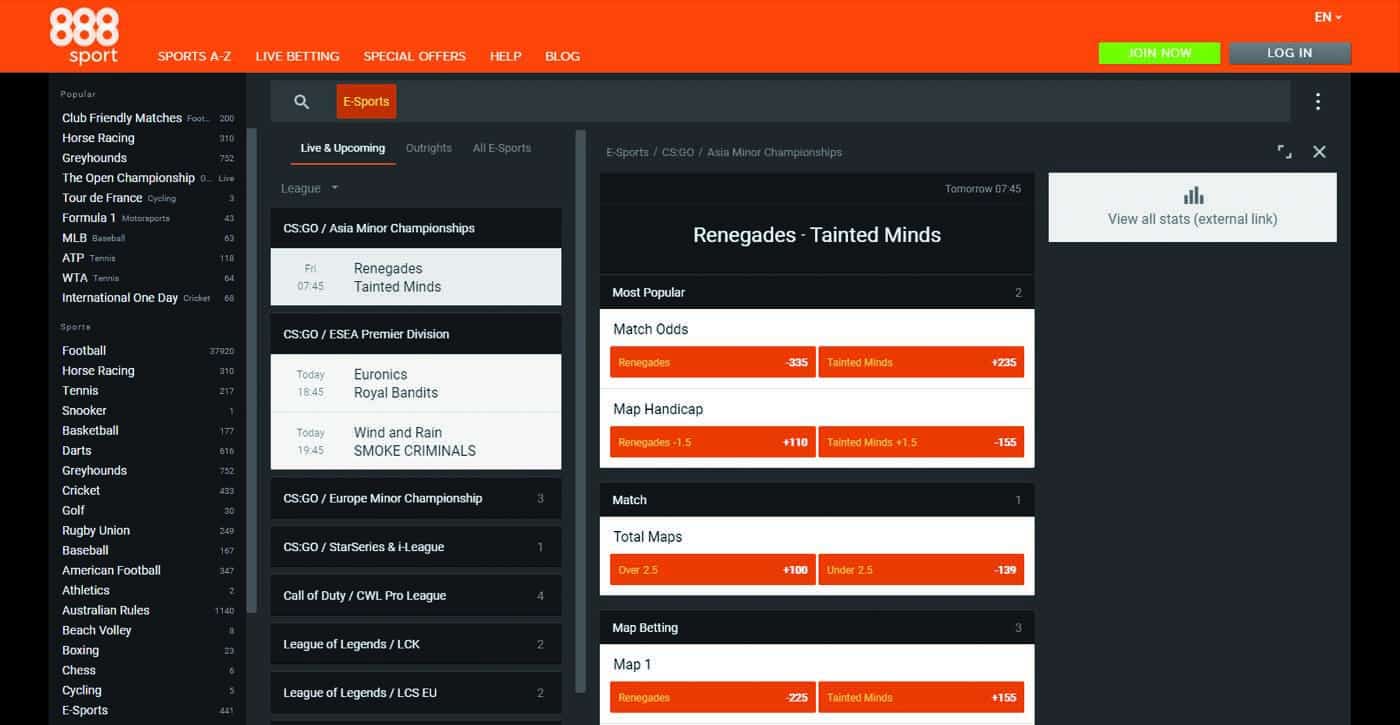The height and width of the screenshot is (725, 1400).
Task: Expand League of Legends / LCS EU
Action: tap(416, 692)
